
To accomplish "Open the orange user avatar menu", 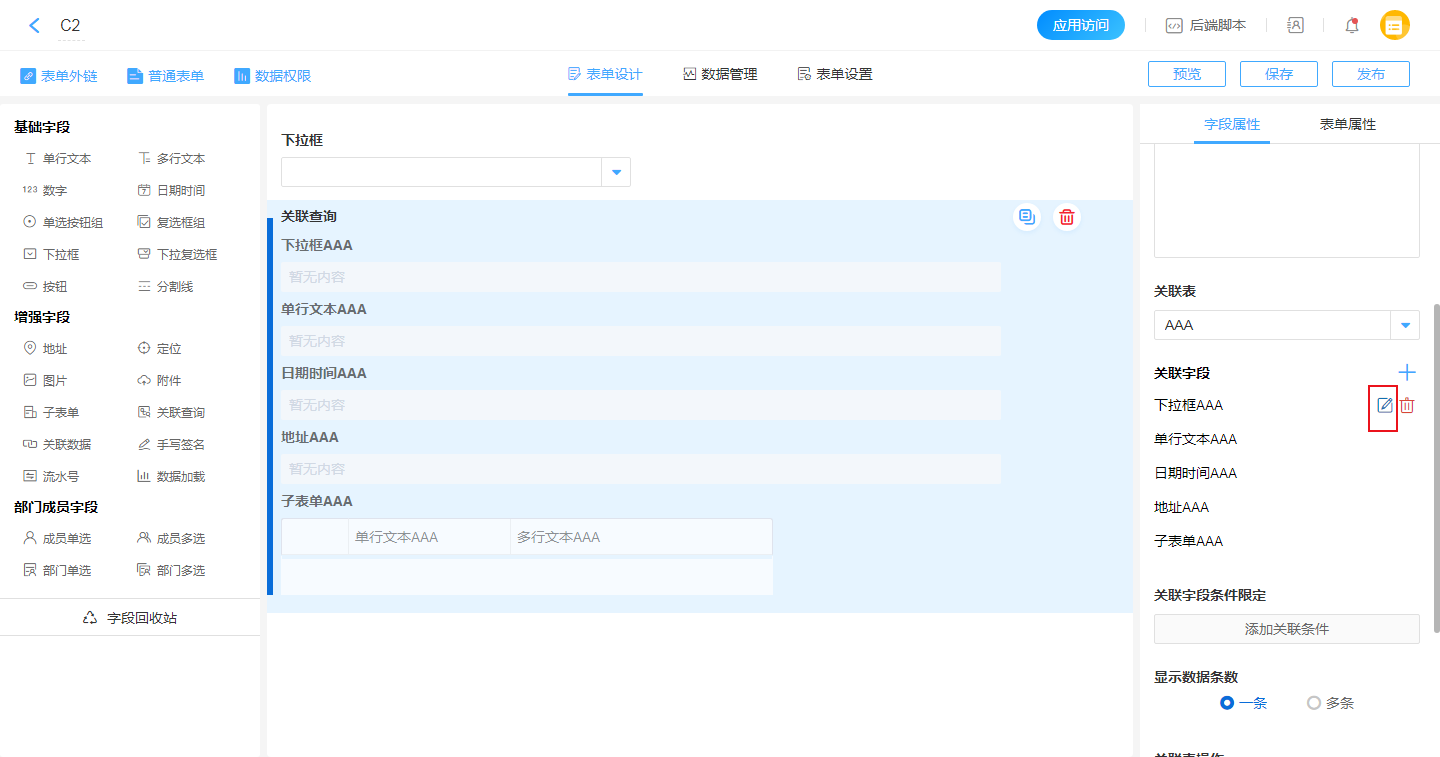I will [1394, 26].
